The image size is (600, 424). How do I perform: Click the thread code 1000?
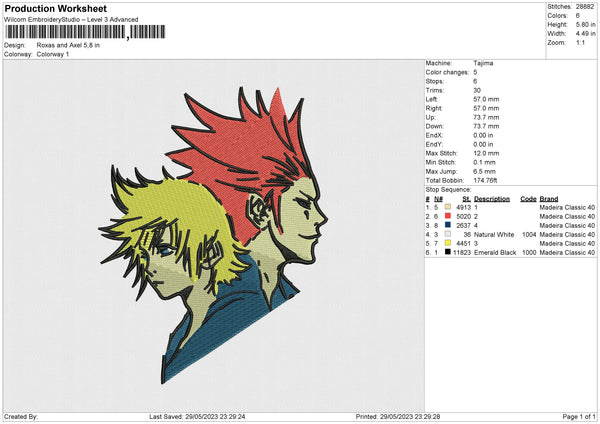pyautogui.click(x=529, y=253)
